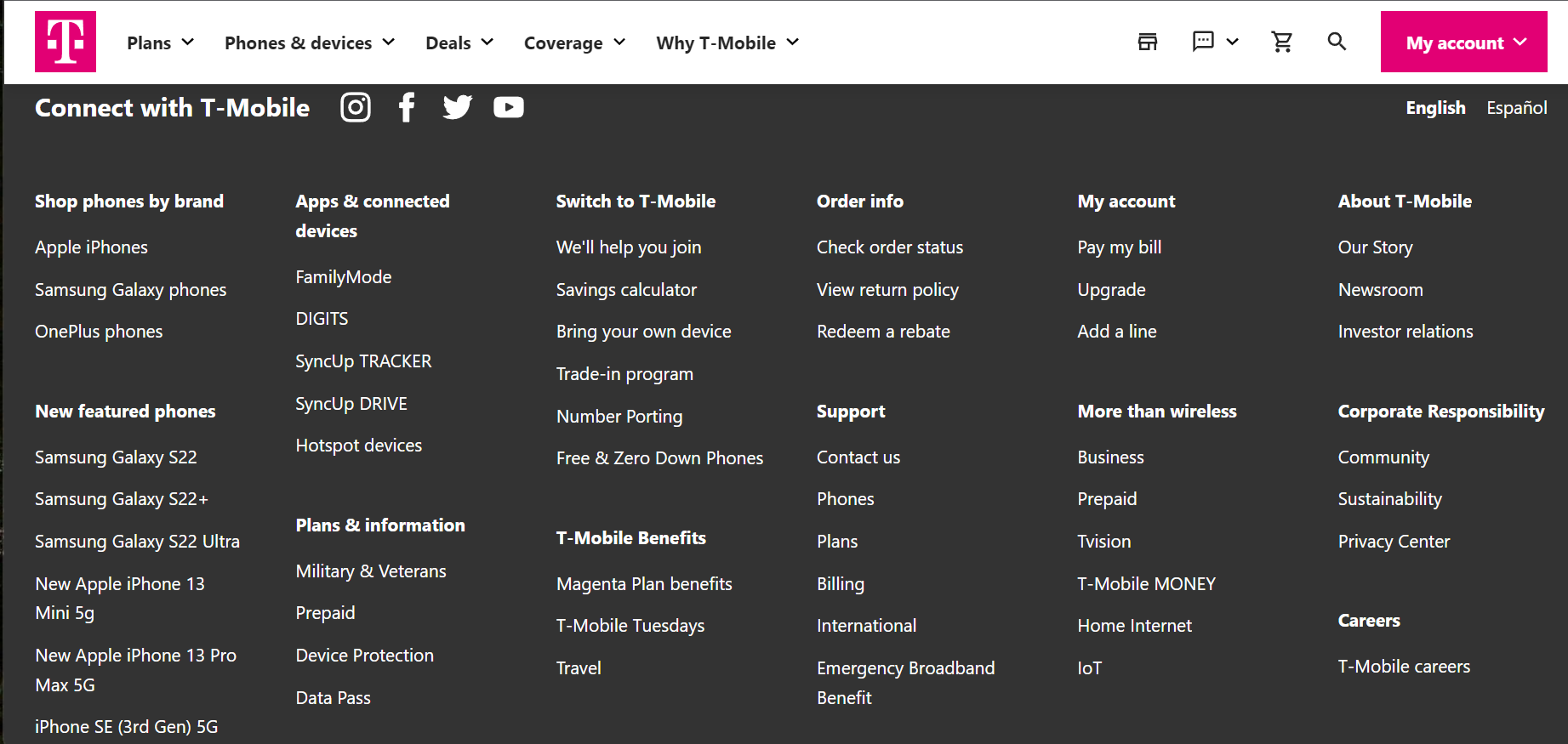Open International support link

click(866, 626)
